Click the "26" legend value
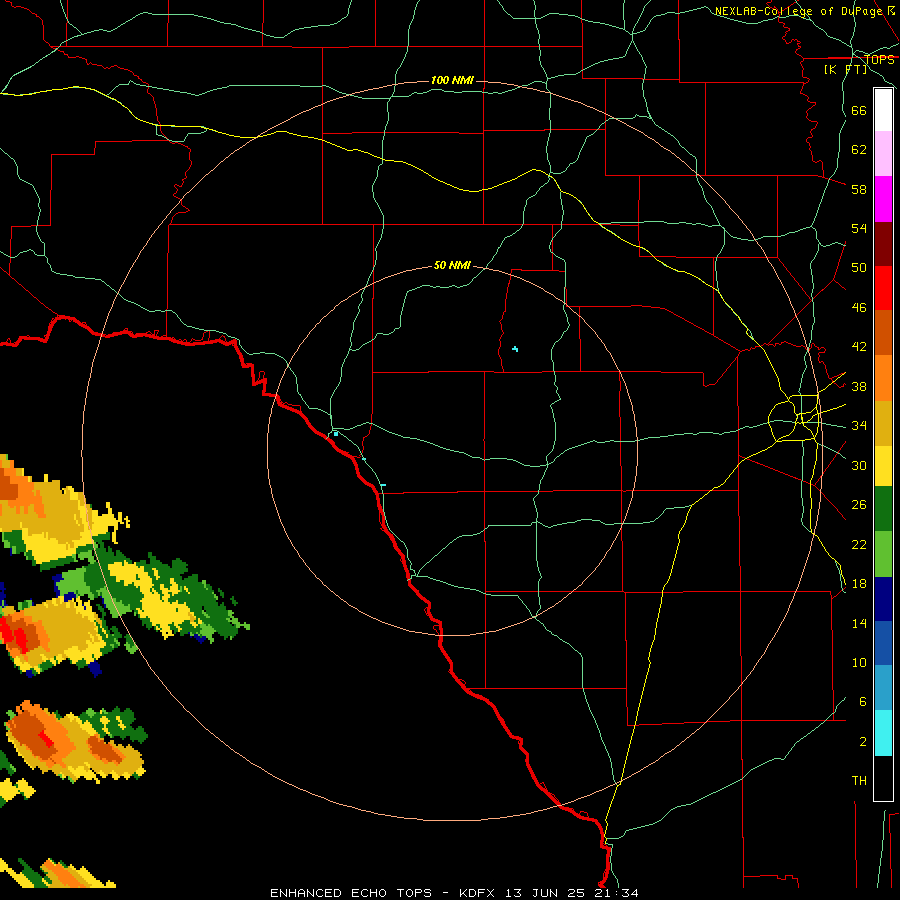Screen dimensions: 900x900 click(859, 505)
